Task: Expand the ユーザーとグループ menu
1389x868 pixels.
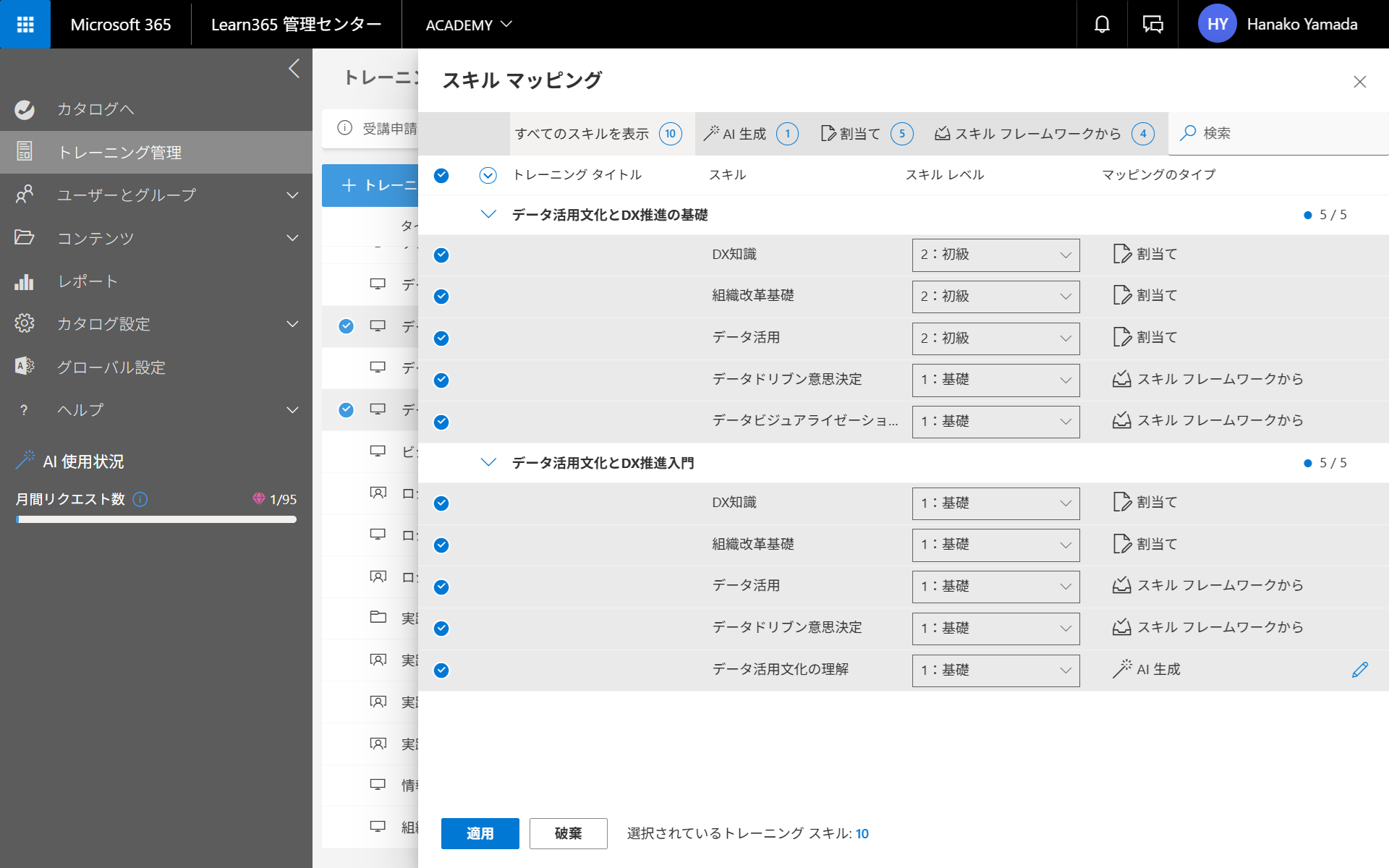Action: (292, 195)
